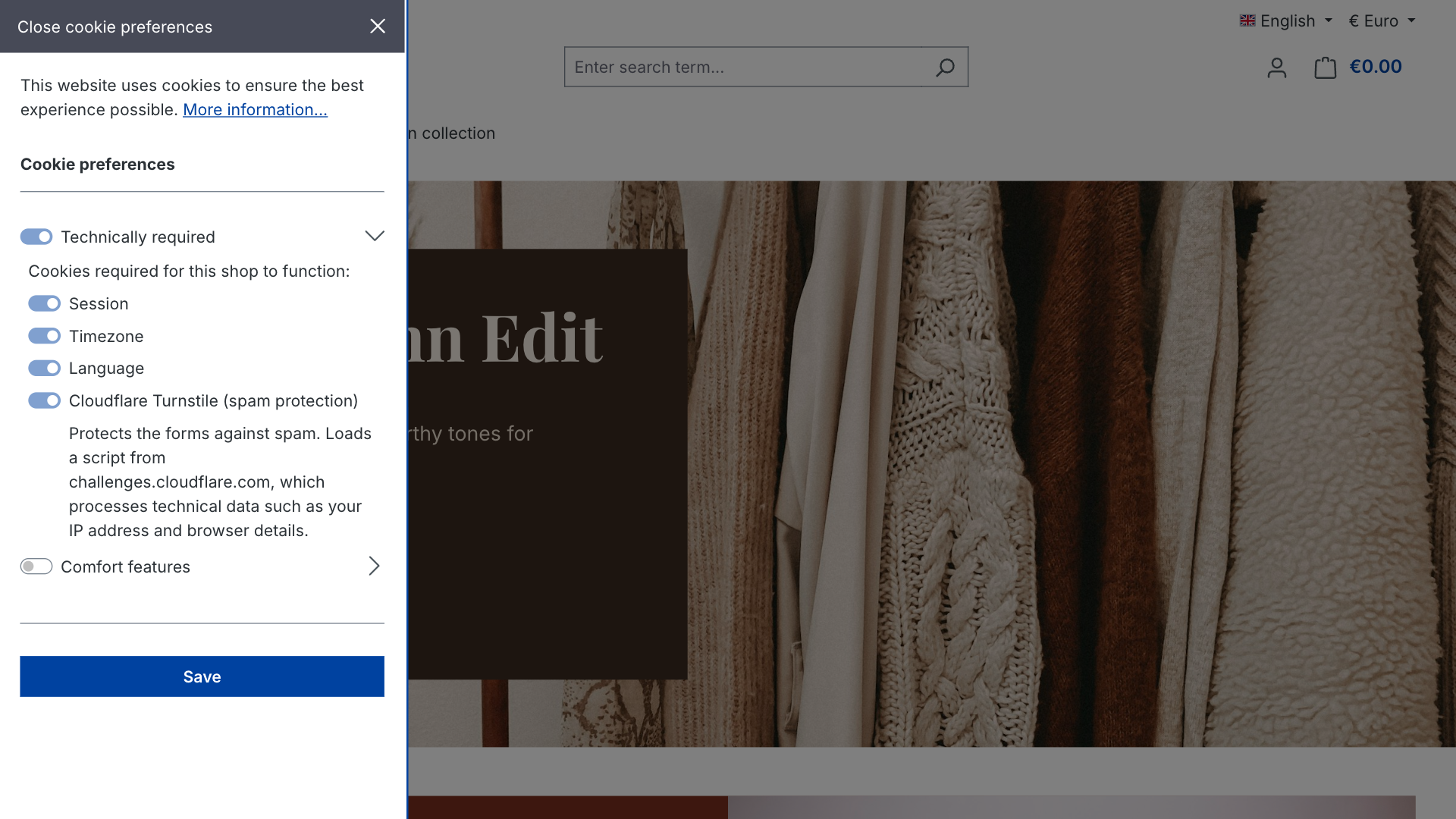
Task: Toggle the Cloudflare Turnstile switch
Action: pos(45,400)
